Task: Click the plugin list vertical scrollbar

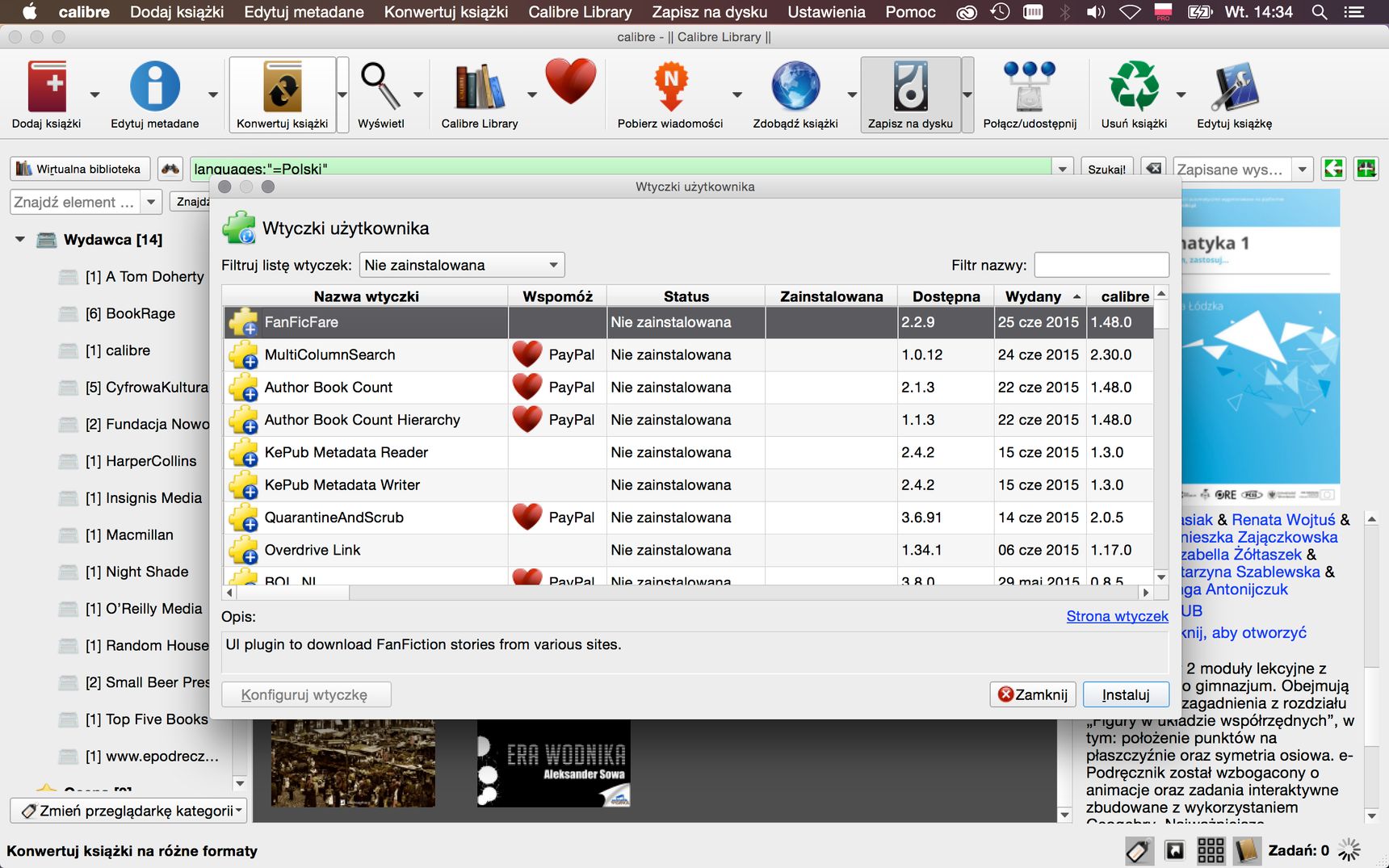Action: pos(1161,436)
